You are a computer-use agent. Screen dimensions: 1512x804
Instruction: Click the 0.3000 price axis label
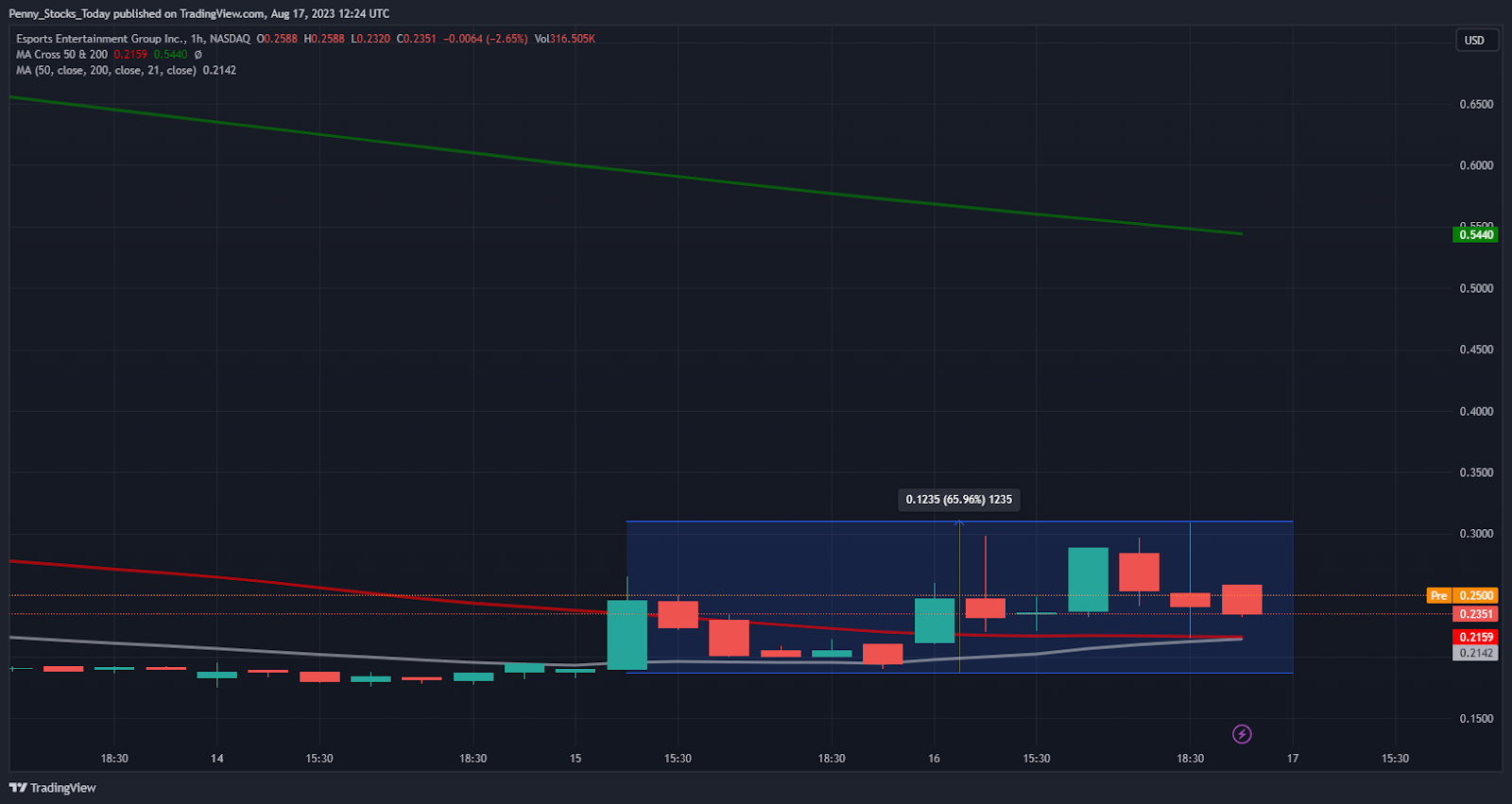1476,534
